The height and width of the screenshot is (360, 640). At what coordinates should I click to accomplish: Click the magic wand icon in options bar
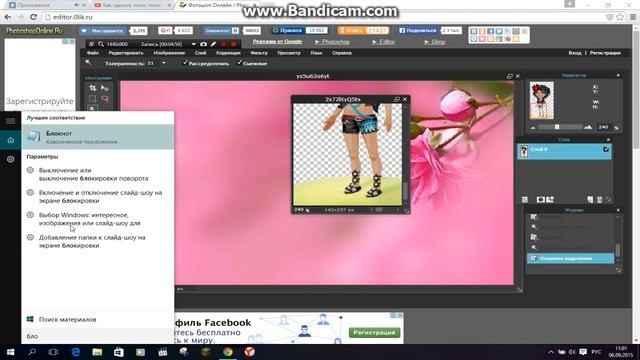tap(88, 62)
